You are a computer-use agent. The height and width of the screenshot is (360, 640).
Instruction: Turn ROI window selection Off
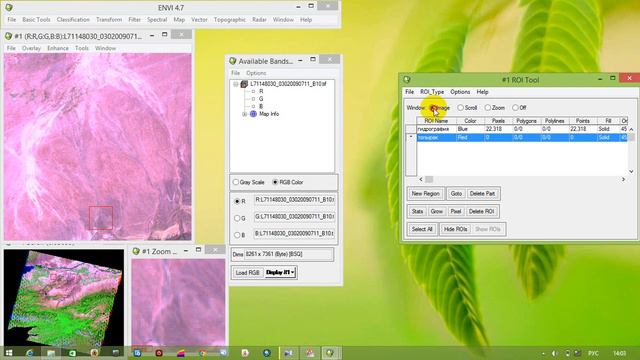tap(515, 108)
